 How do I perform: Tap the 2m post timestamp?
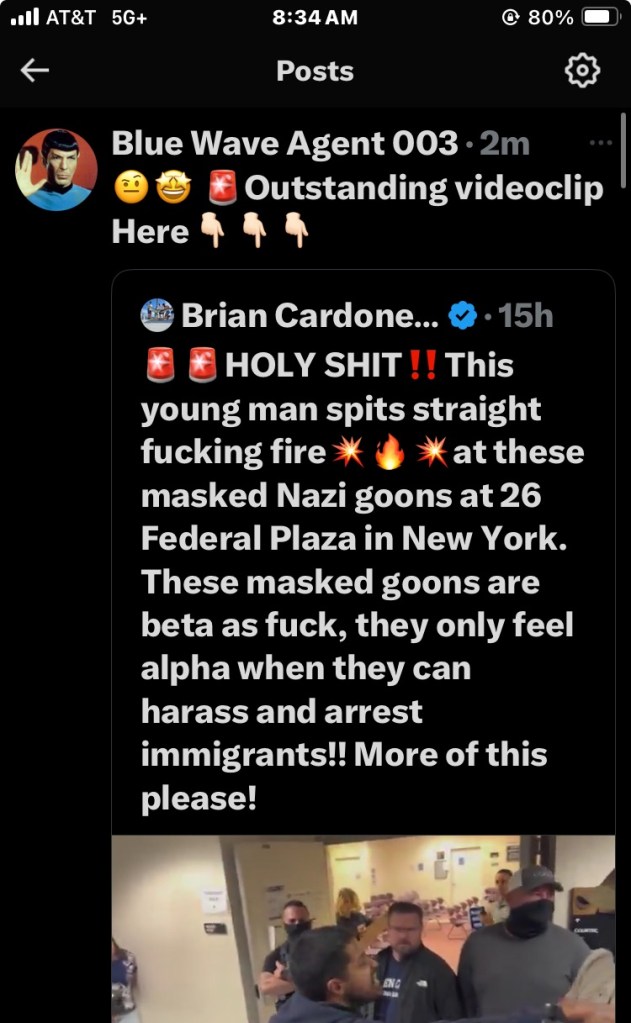coord(505,143)
